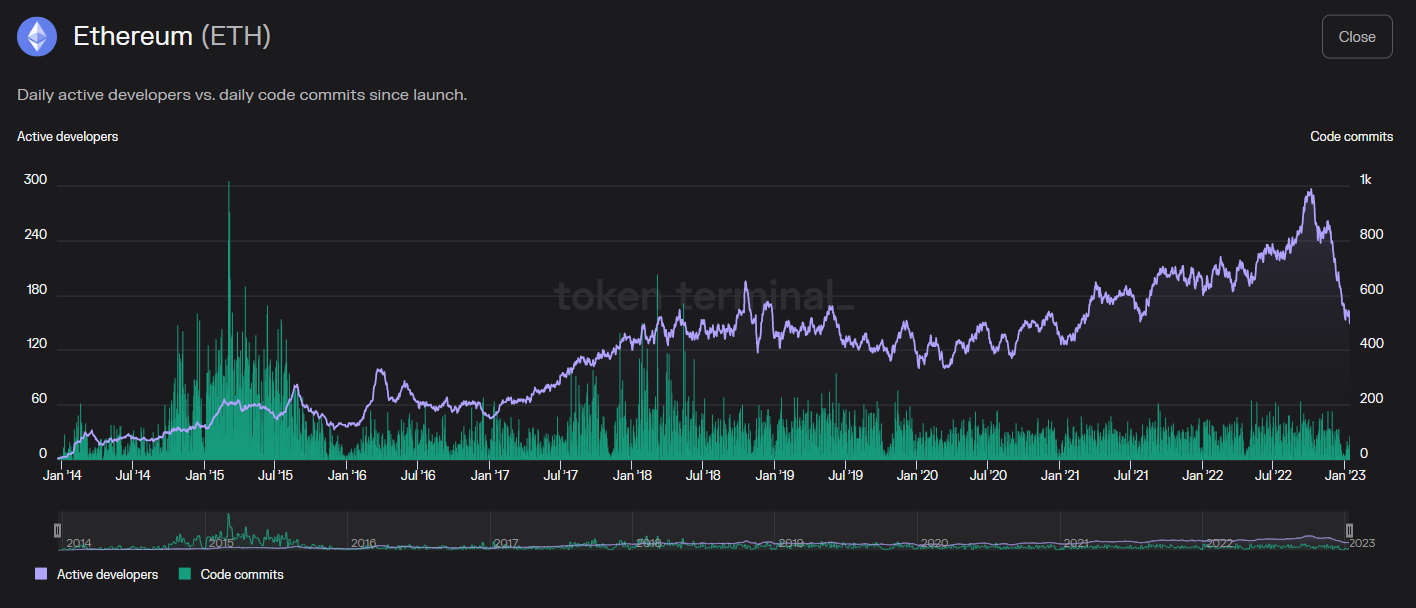Click the 2018 region in the overview navigator
This screenshot has width=1416, height=608.
click(648, 543)
